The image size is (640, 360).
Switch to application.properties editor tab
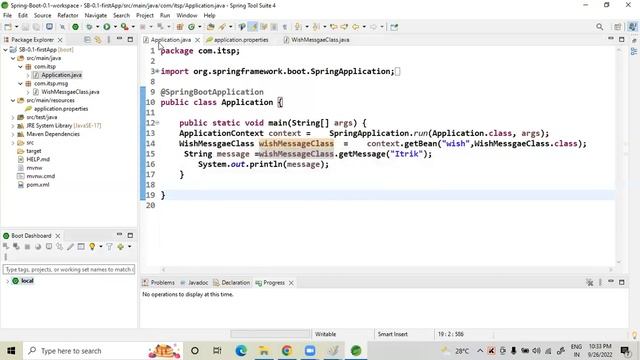click(238, 40)
